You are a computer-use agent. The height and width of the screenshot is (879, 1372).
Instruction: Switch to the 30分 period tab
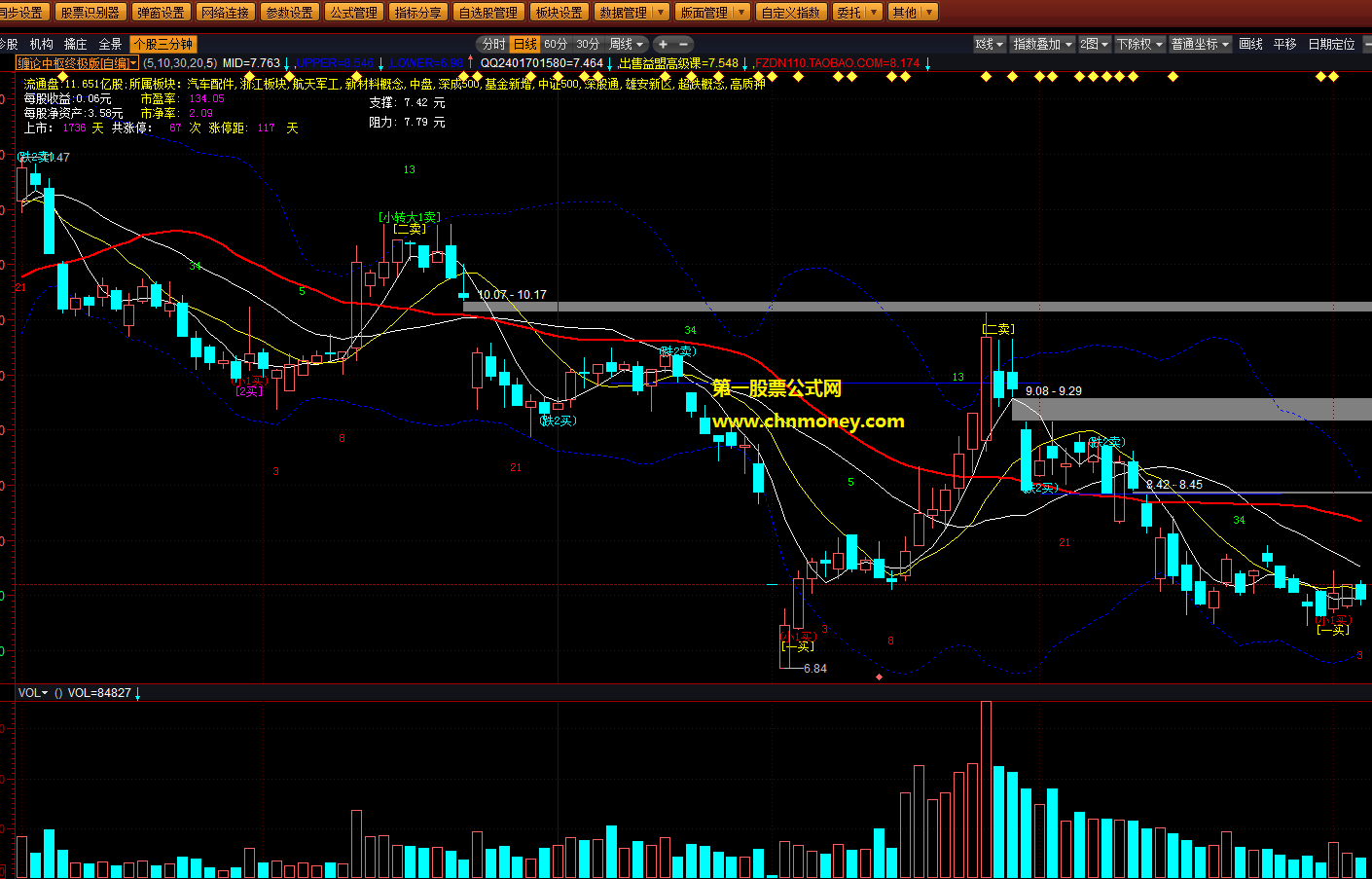click(x=588, y=44)
